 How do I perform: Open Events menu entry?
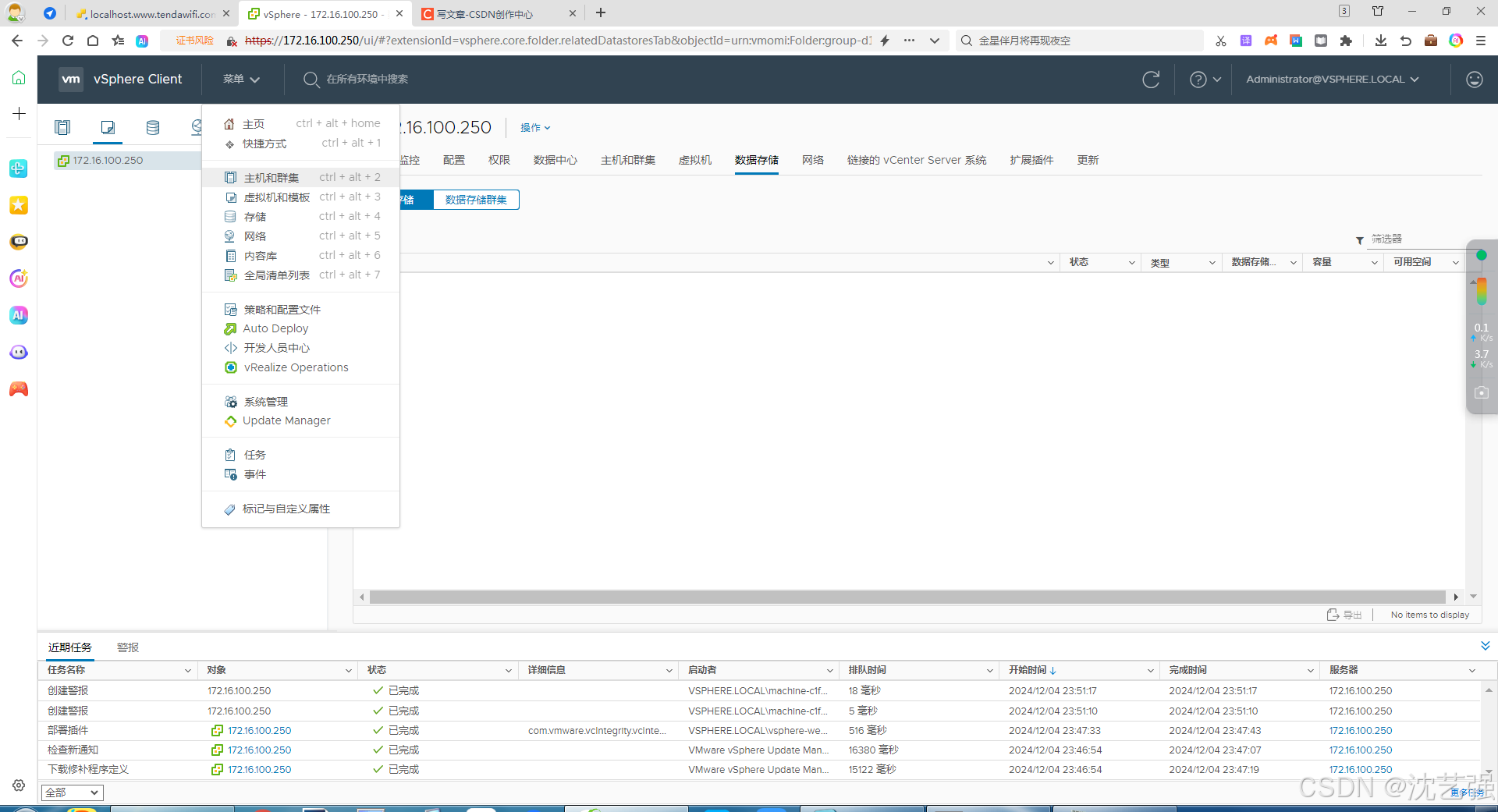click(300, 474)
